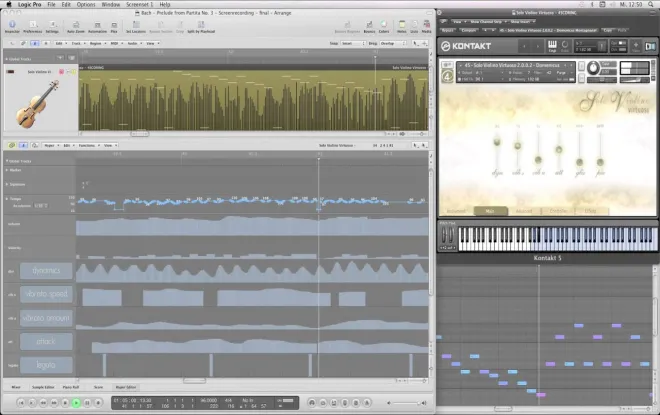Go to beginning in the transport
The height and width of the screenshot is (415, 660).
click(21, 403)
